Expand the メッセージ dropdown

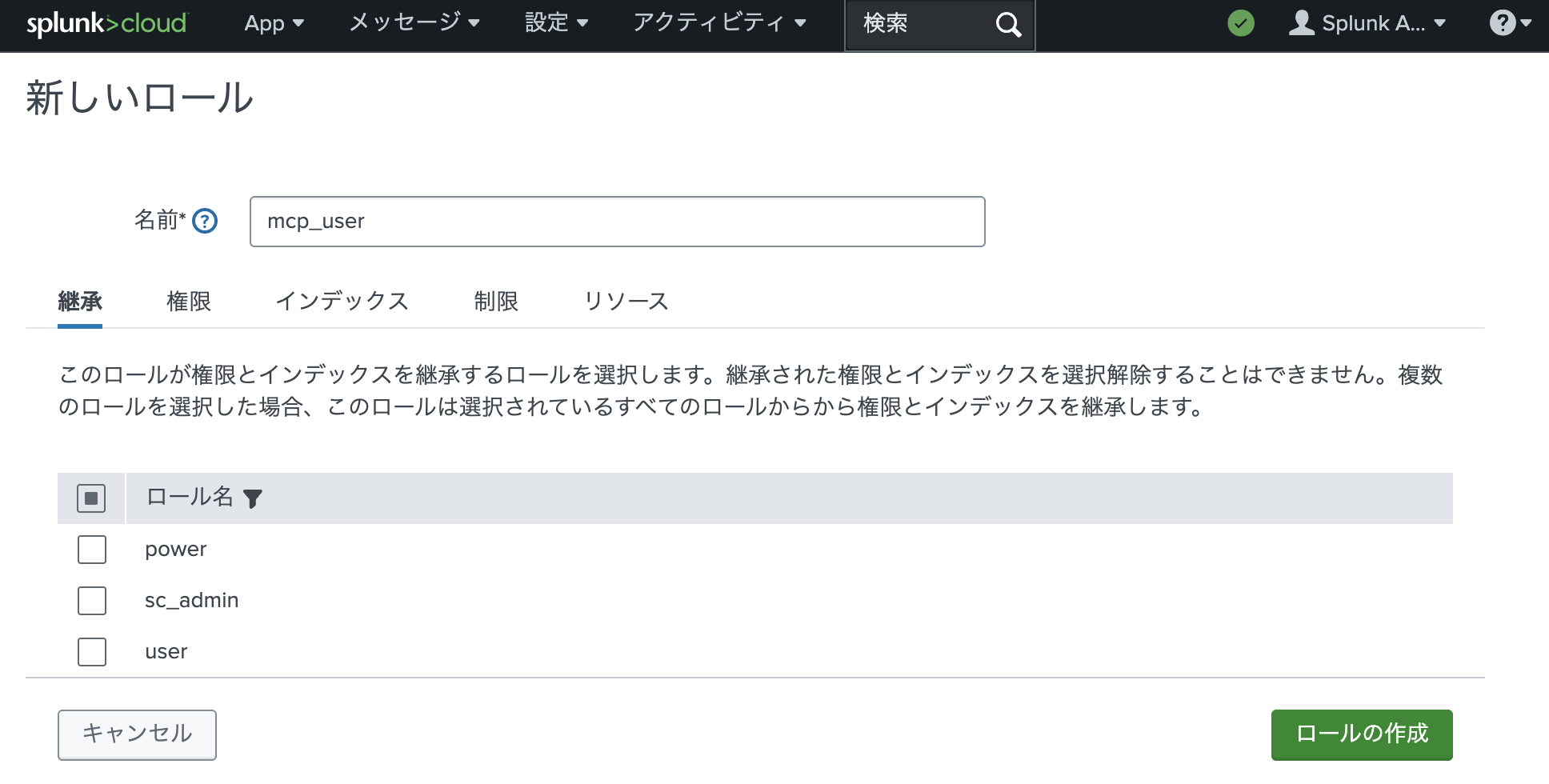click(x=414, y=23)
